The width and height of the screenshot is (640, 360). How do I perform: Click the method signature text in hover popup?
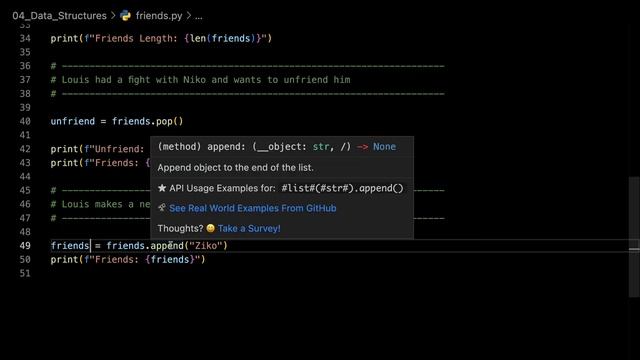point(277,147)
